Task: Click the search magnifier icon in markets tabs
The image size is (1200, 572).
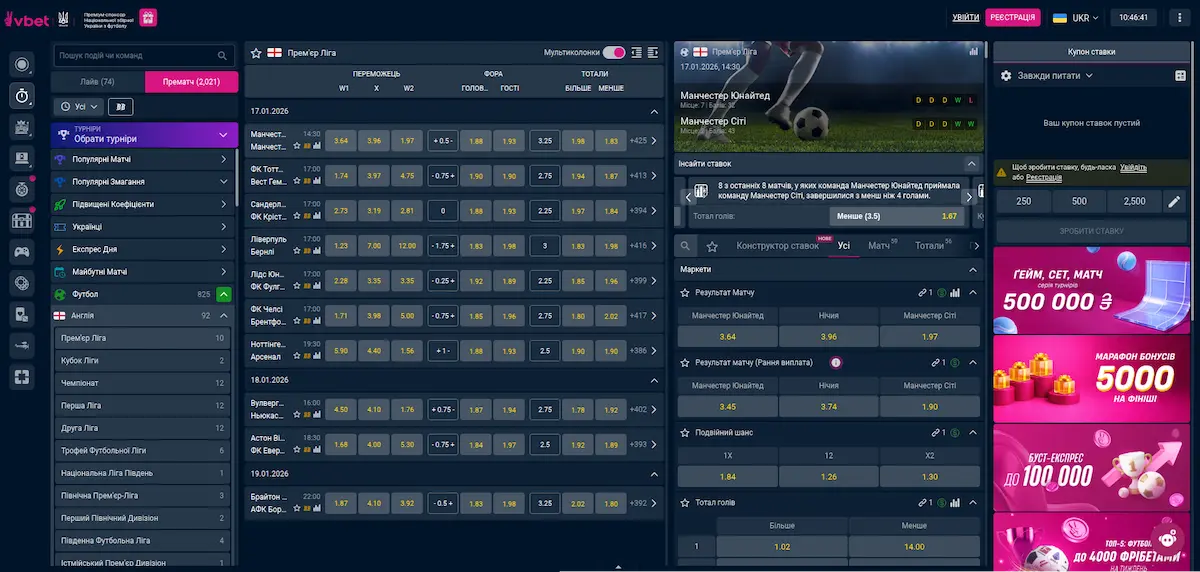Action: tap(684, 245)
